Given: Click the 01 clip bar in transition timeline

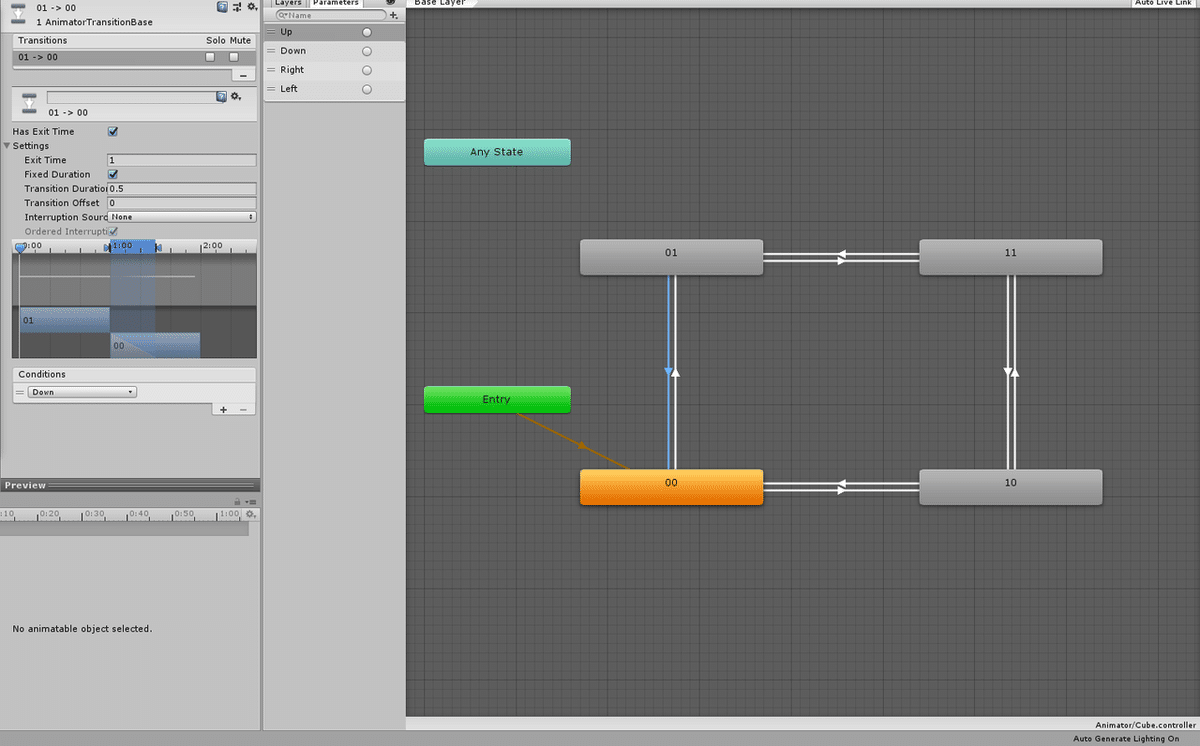Looking at the screenshot, I should point(65,320).
